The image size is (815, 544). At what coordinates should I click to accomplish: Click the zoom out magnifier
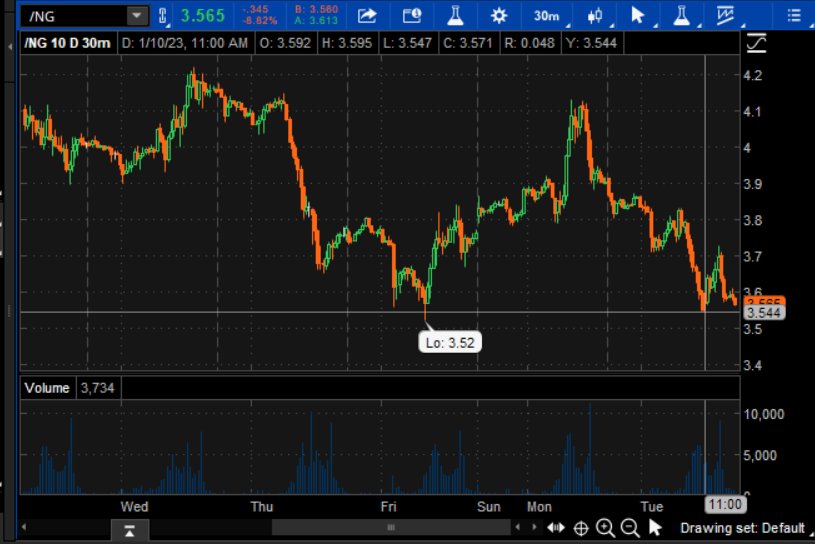coord(630,528)
